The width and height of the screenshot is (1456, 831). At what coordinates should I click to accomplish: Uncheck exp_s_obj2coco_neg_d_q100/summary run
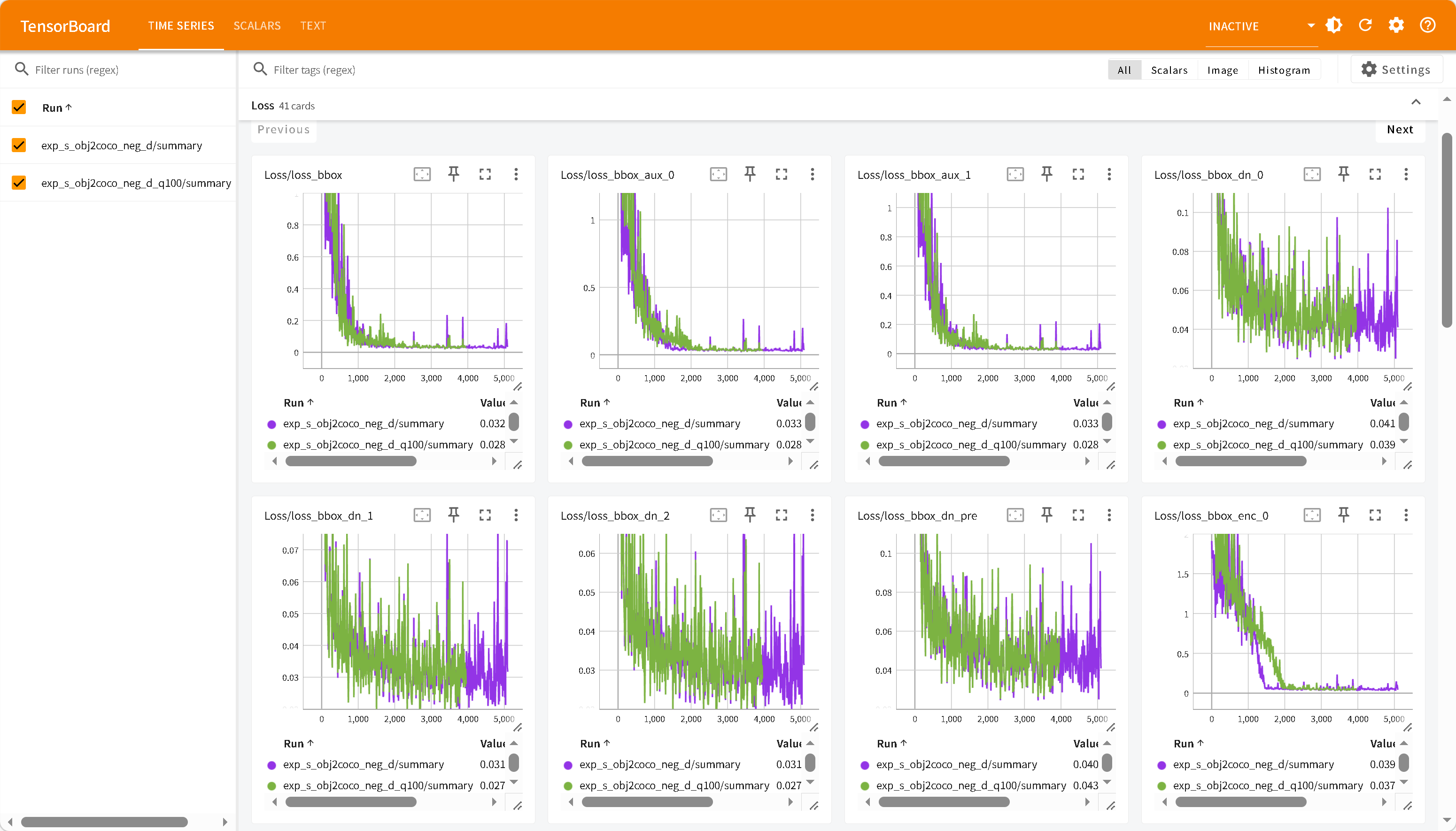pyautogui.click(x=19, y=183)
